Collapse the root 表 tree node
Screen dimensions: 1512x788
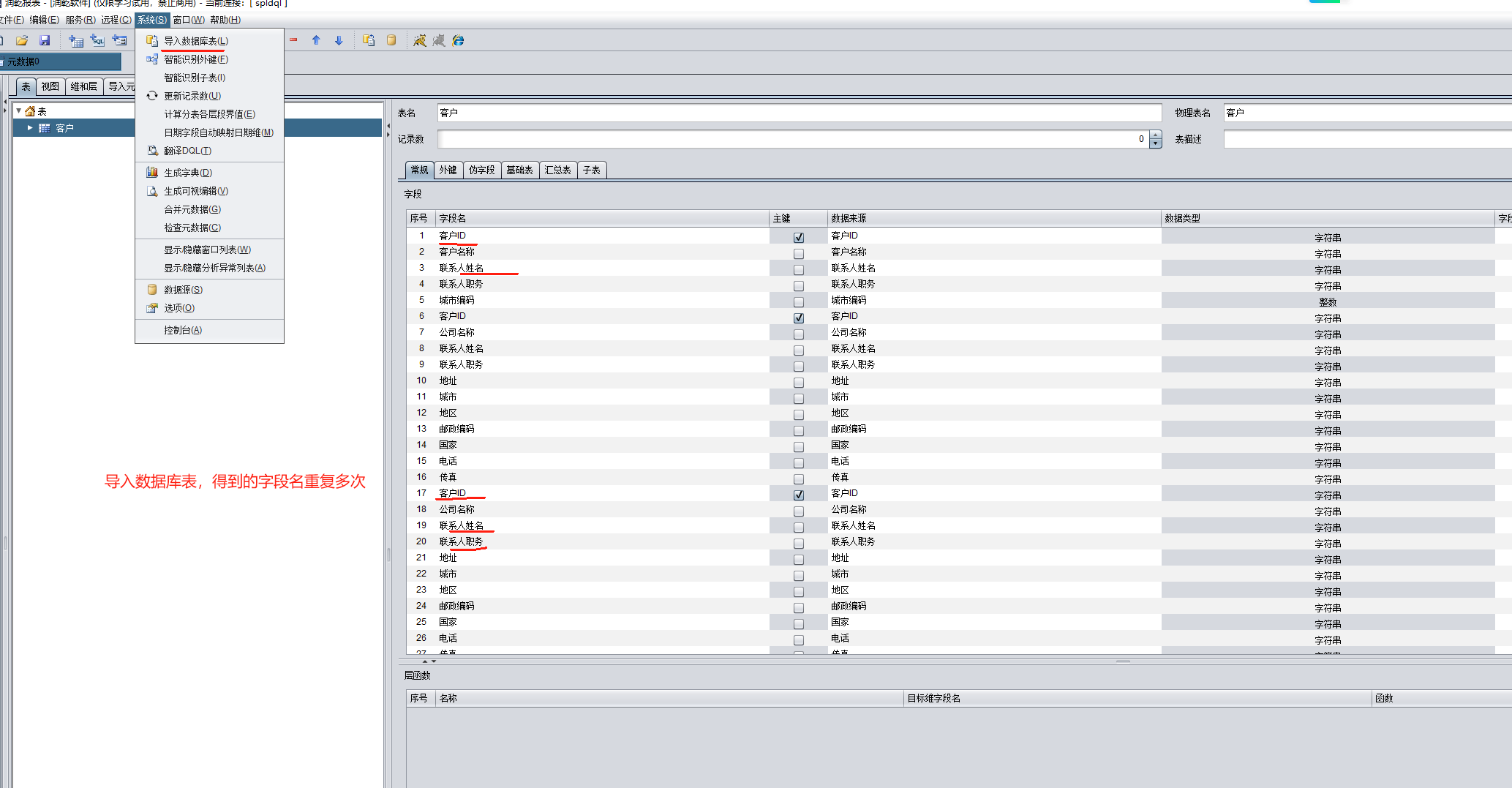pyautogui.click(x=19, y=111)
